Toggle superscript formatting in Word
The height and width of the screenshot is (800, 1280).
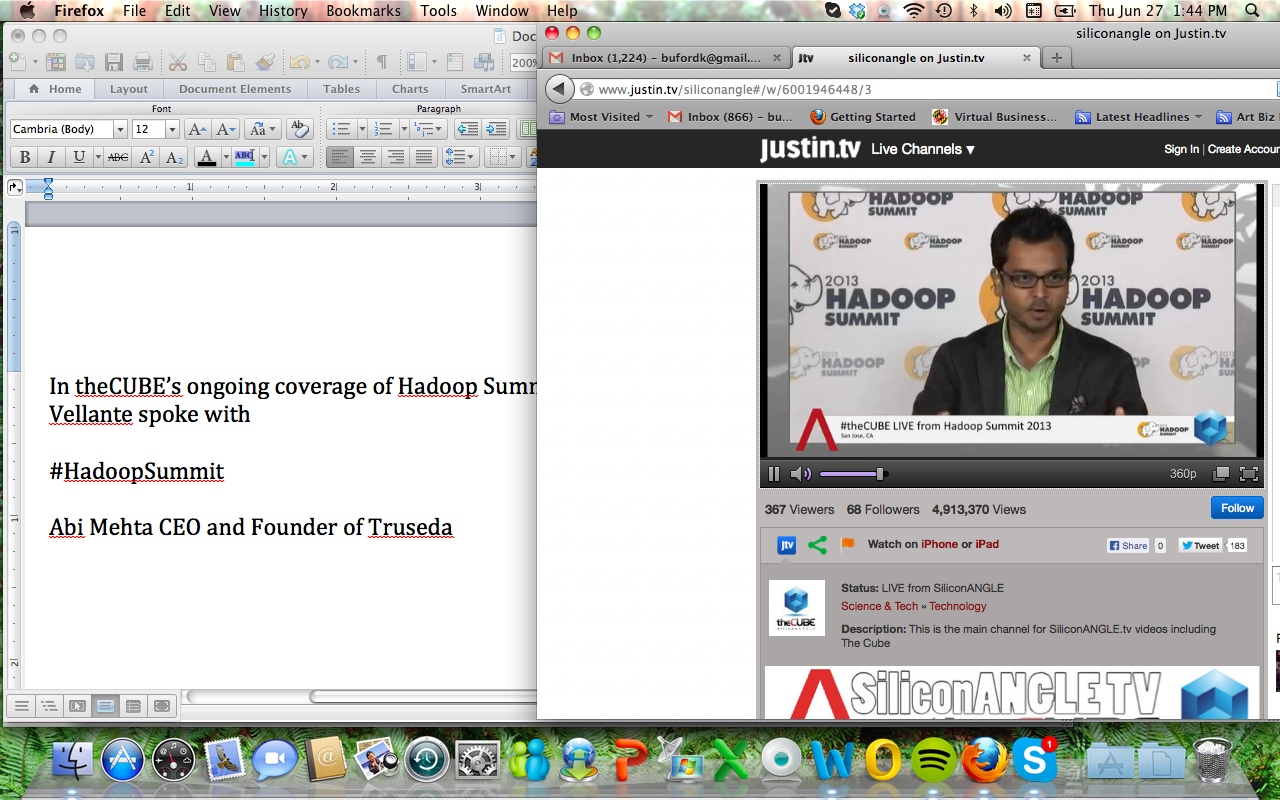click(146, 157)
